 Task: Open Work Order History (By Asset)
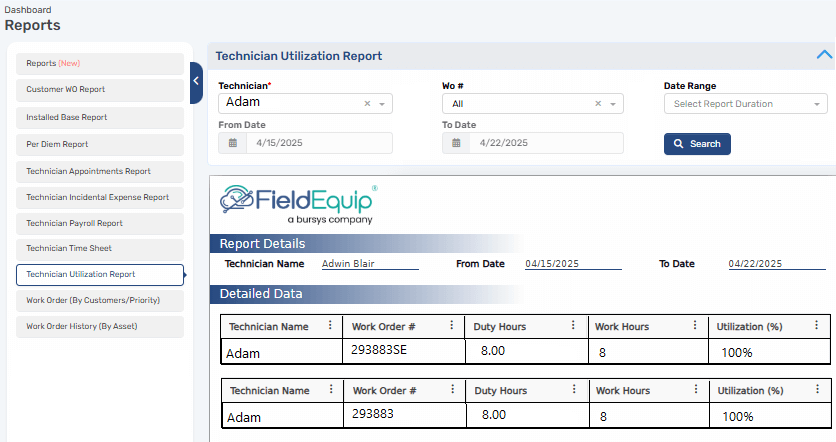pyautogui.click(x=100, y=327)
